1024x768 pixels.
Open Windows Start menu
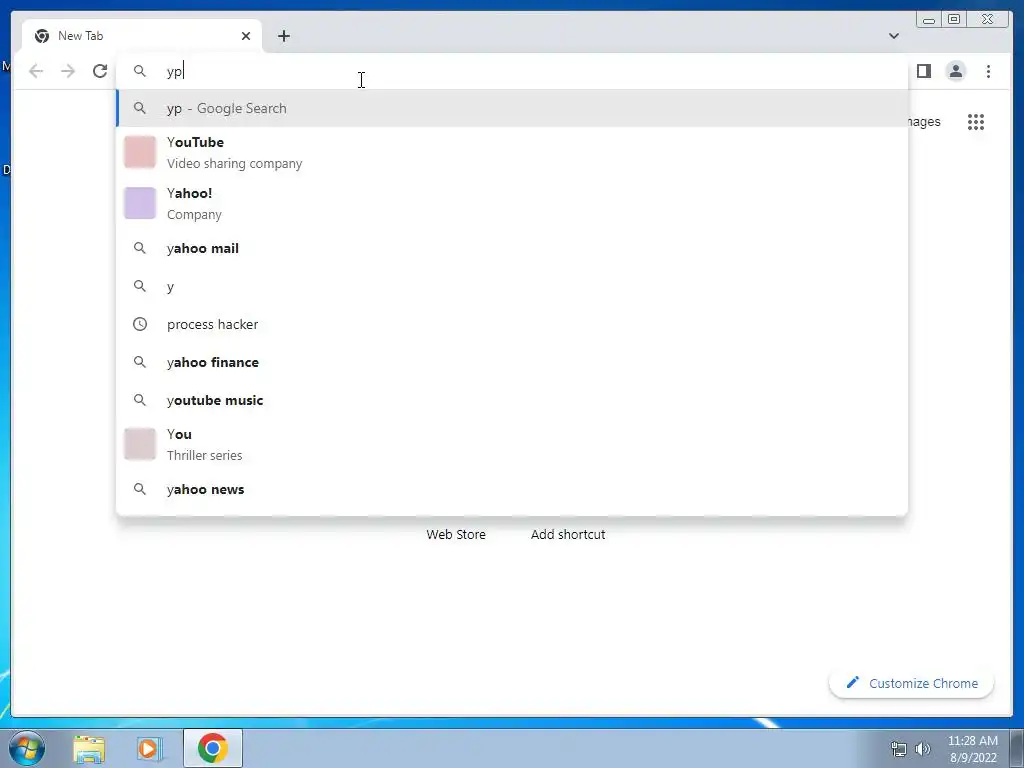27,748
